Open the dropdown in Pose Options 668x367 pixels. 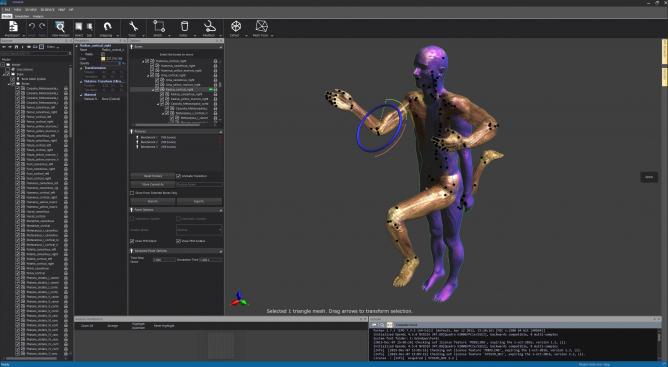click(199, 230)
